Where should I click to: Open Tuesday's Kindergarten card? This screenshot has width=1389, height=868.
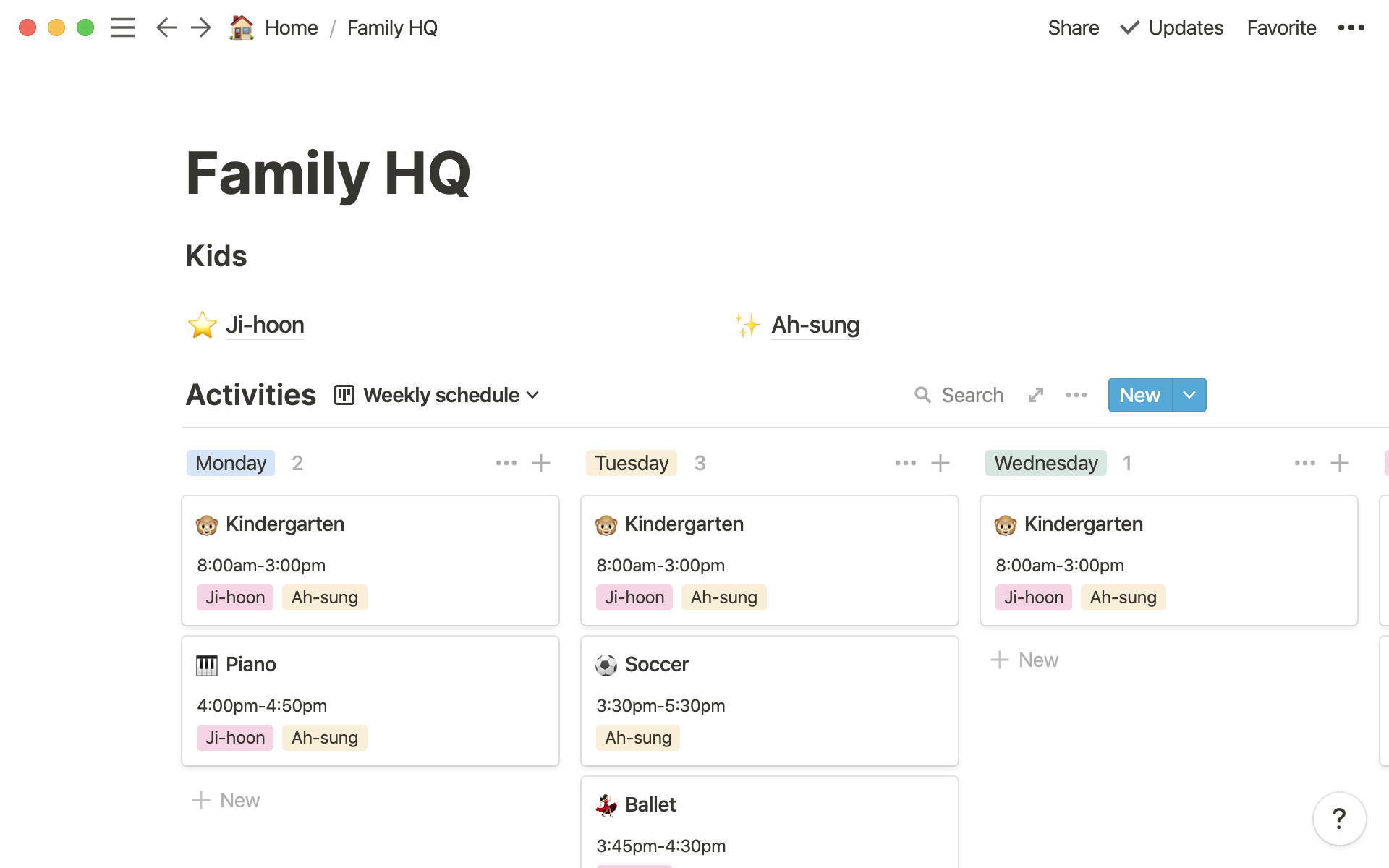770,560
